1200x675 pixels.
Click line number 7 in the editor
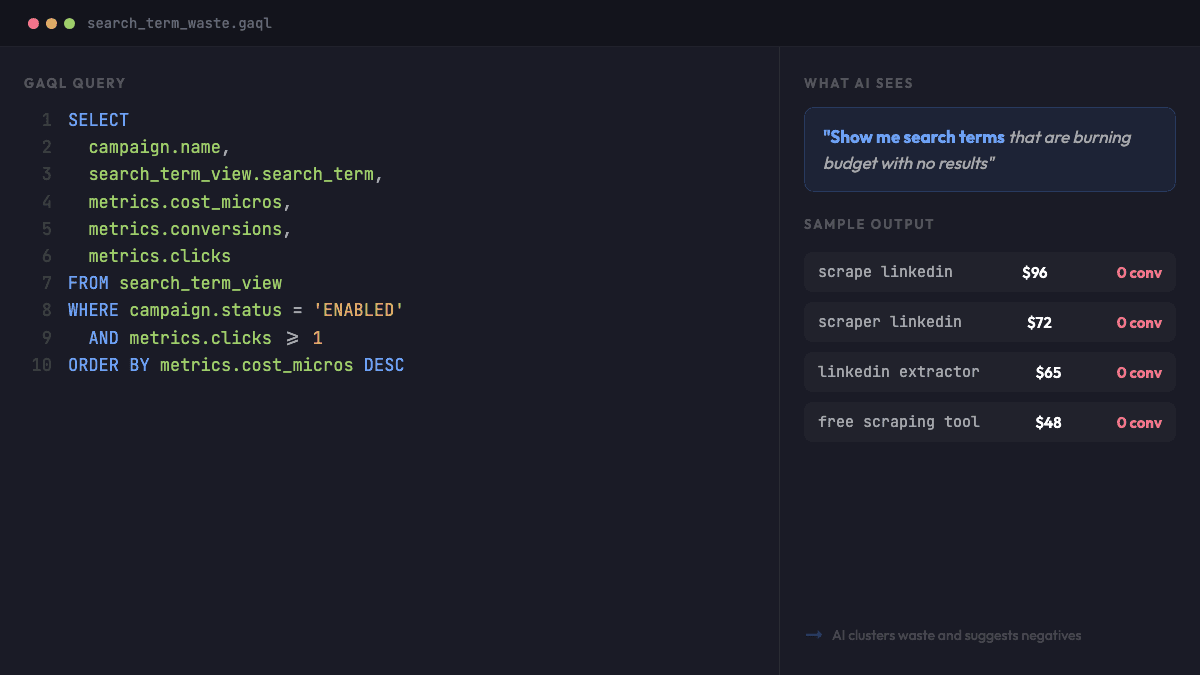coord(45,283)
